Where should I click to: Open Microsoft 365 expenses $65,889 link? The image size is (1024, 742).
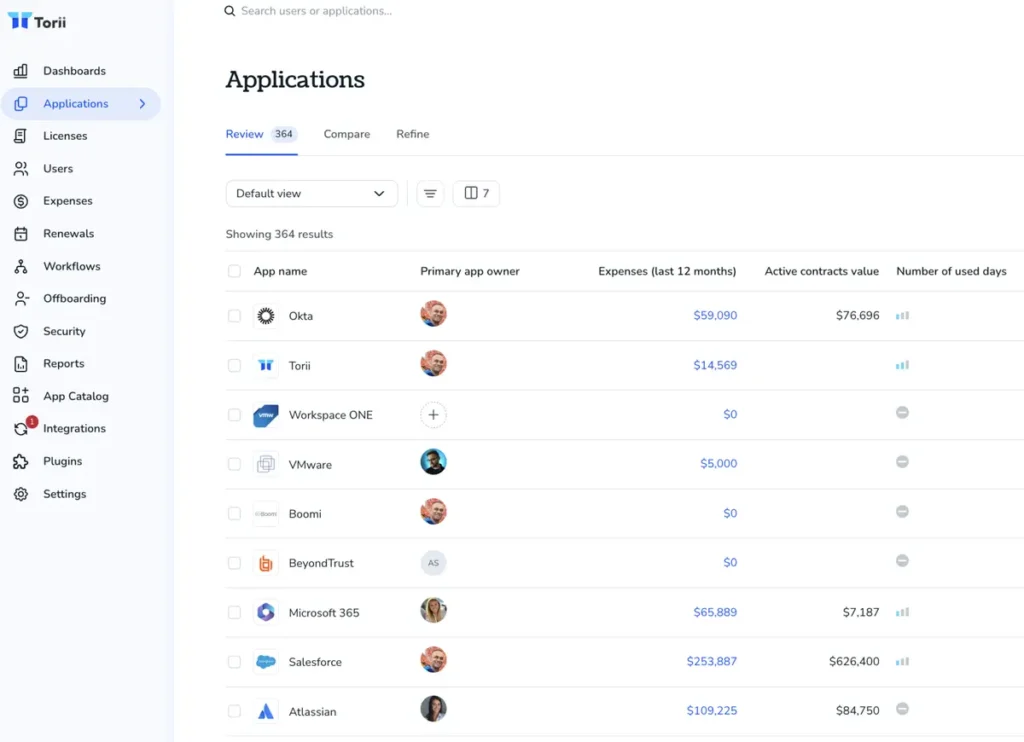[715, 613]
